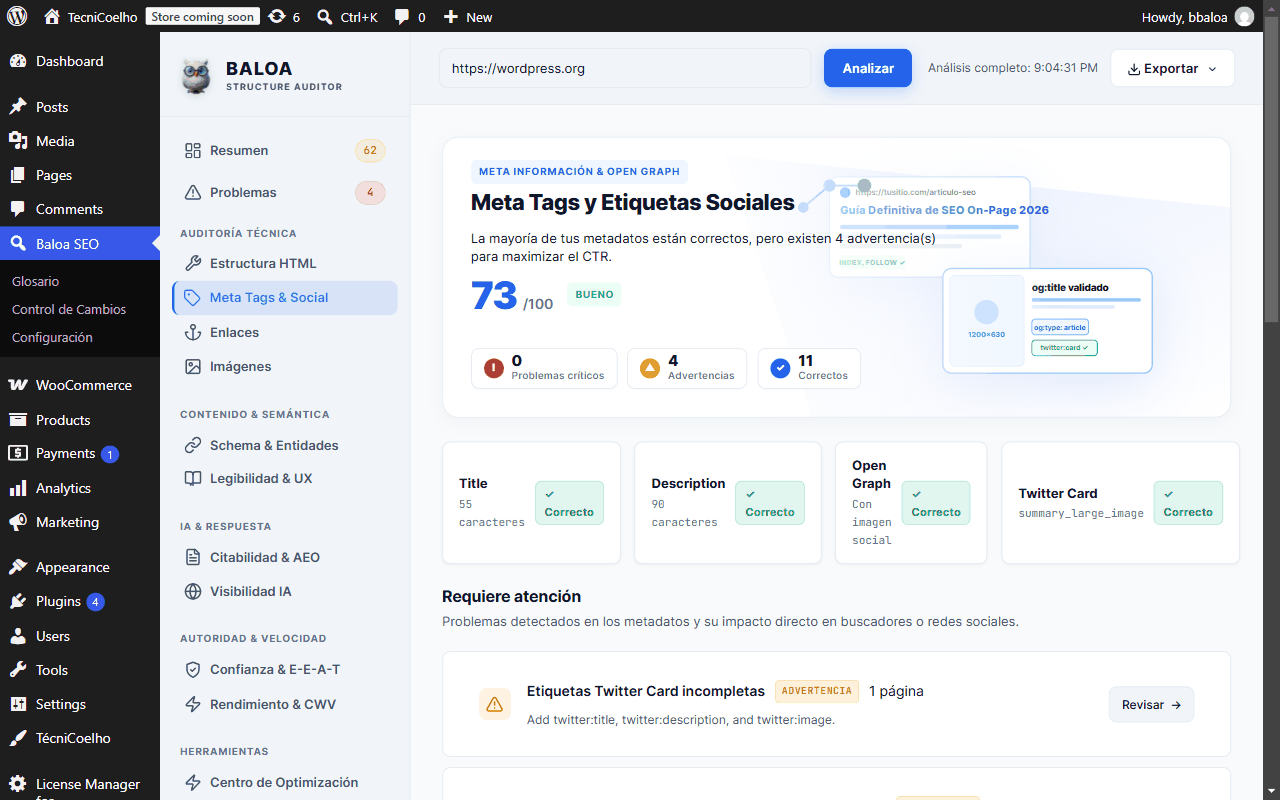Click Revisar for Twitter Card issue
1280x800 pixels.
click(x=1151, y=705)
